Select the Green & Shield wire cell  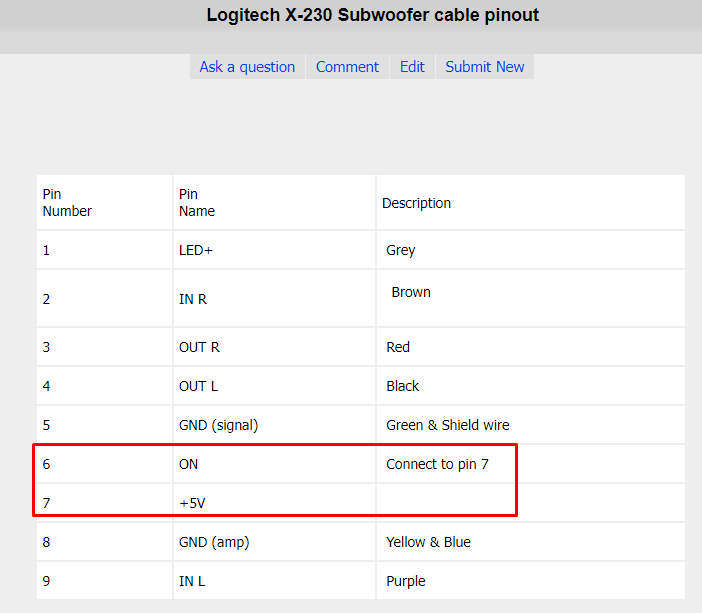531,425
